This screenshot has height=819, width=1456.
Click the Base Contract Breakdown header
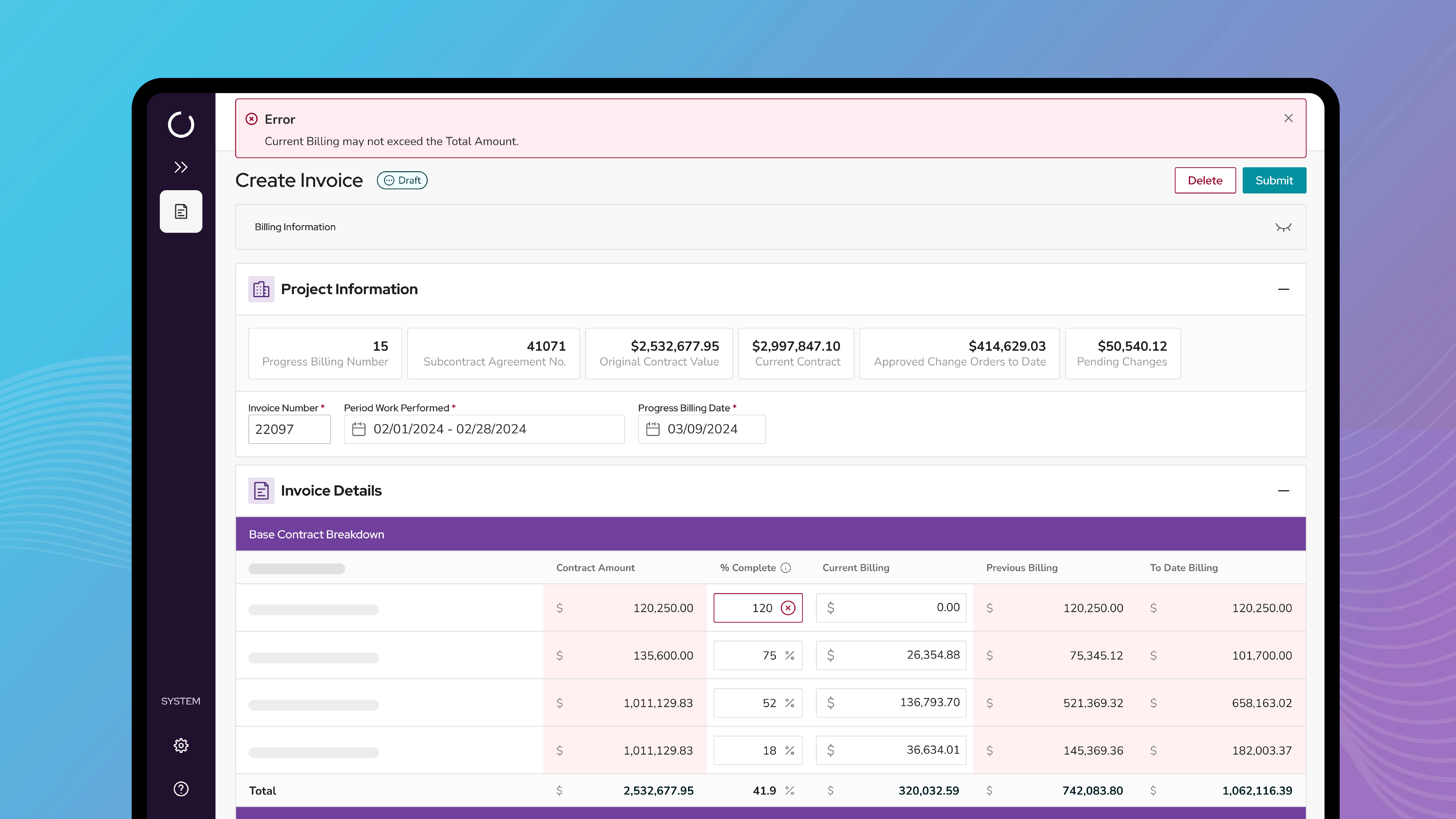[316, 534]
